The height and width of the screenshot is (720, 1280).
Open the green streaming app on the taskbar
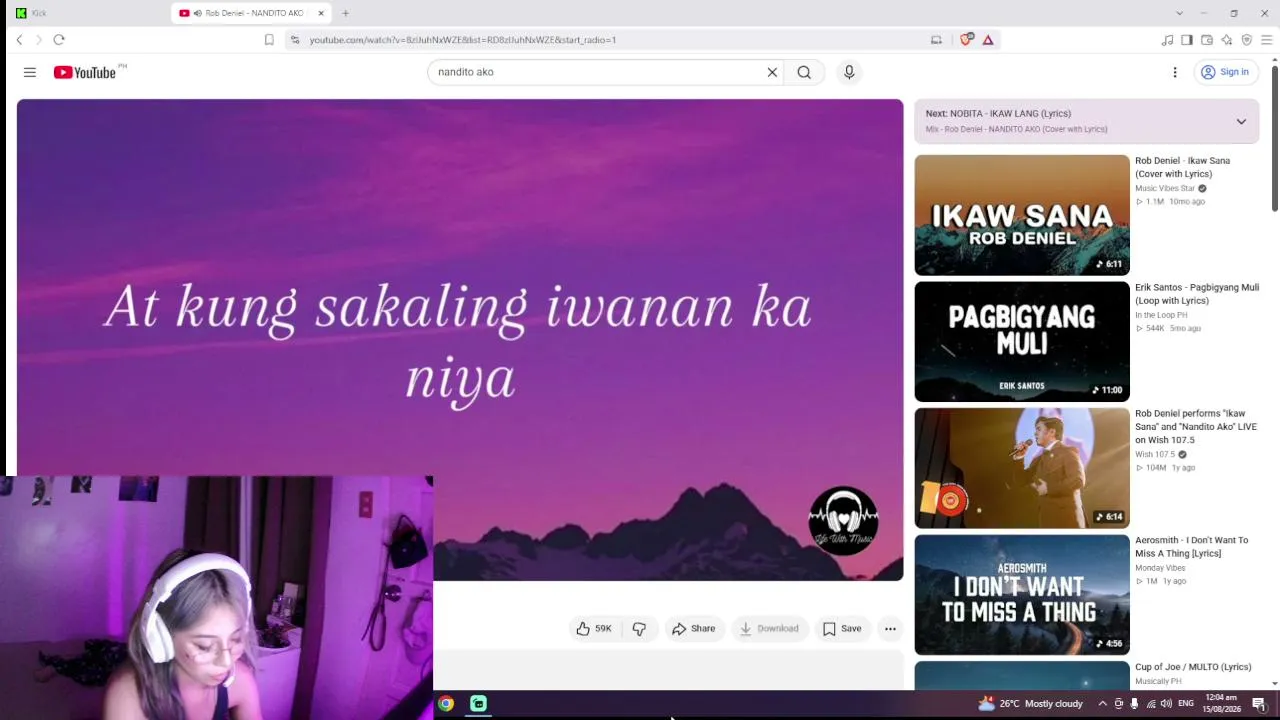click(x=478, y=704)
